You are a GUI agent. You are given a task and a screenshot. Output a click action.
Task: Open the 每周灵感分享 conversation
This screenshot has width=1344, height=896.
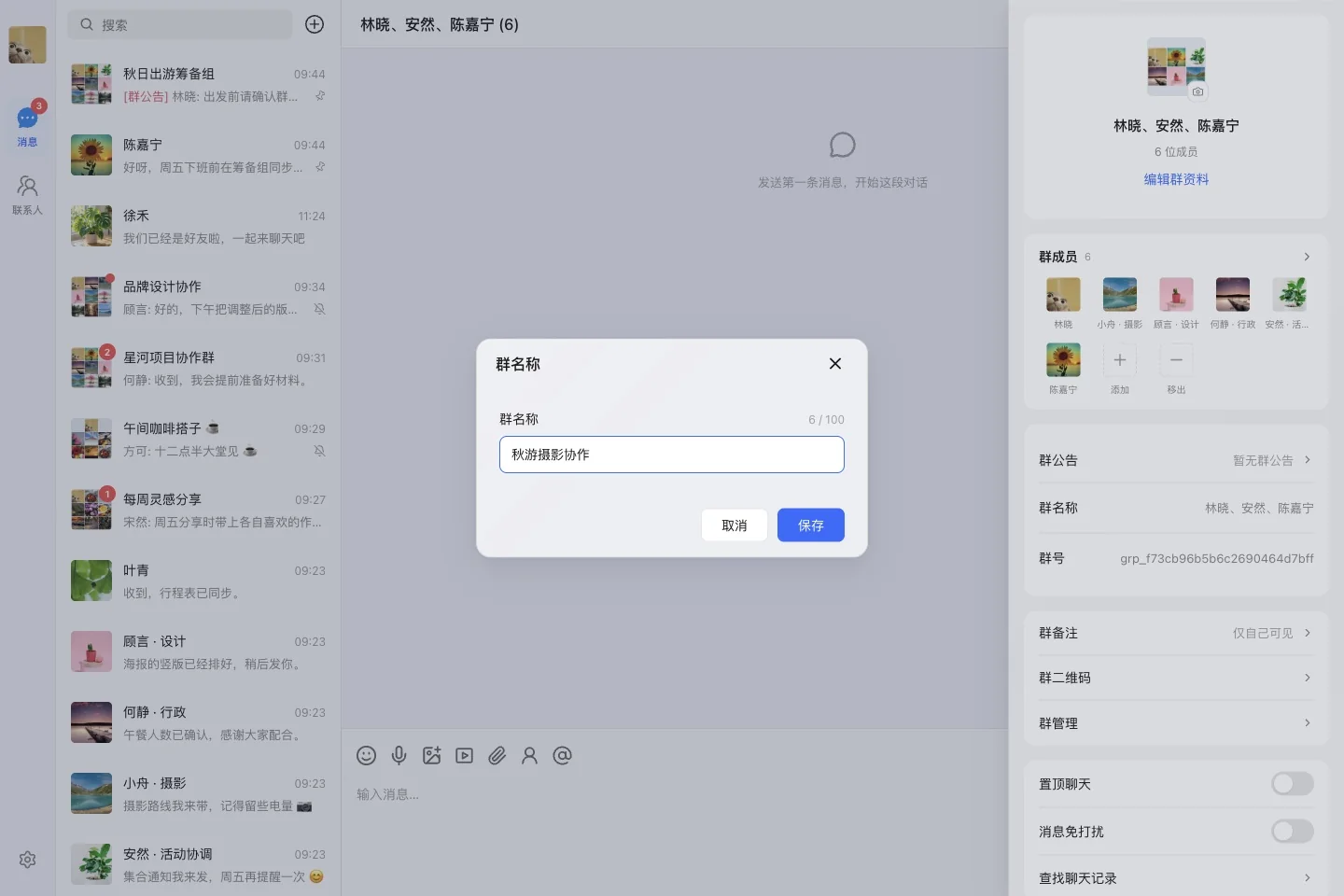198,510
